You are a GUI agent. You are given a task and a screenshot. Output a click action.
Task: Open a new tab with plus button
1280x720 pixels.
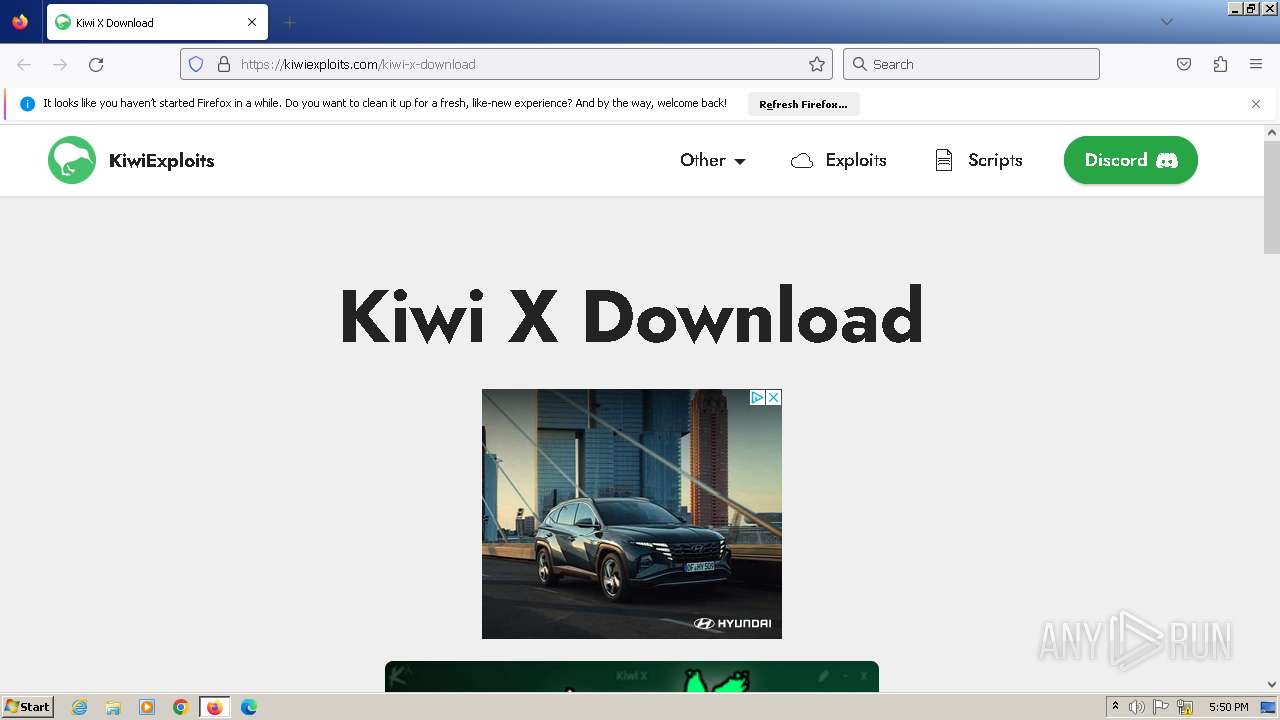(x=289, y=22)
